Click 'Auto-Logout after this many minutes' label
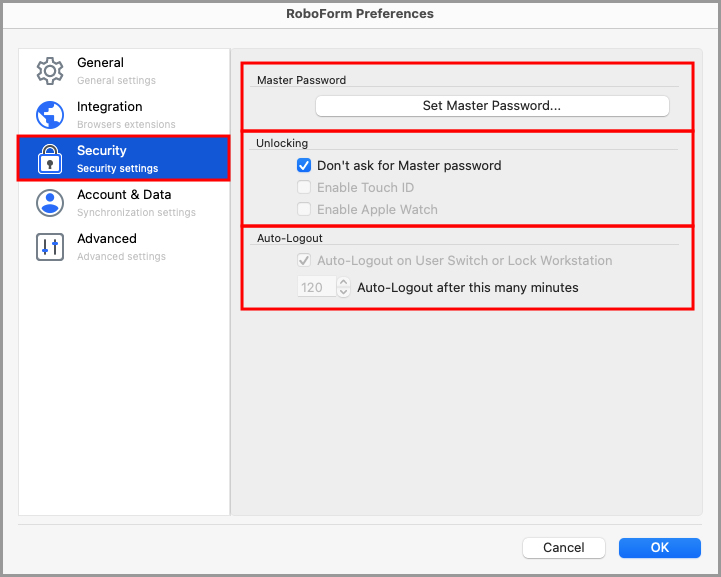 468,287
